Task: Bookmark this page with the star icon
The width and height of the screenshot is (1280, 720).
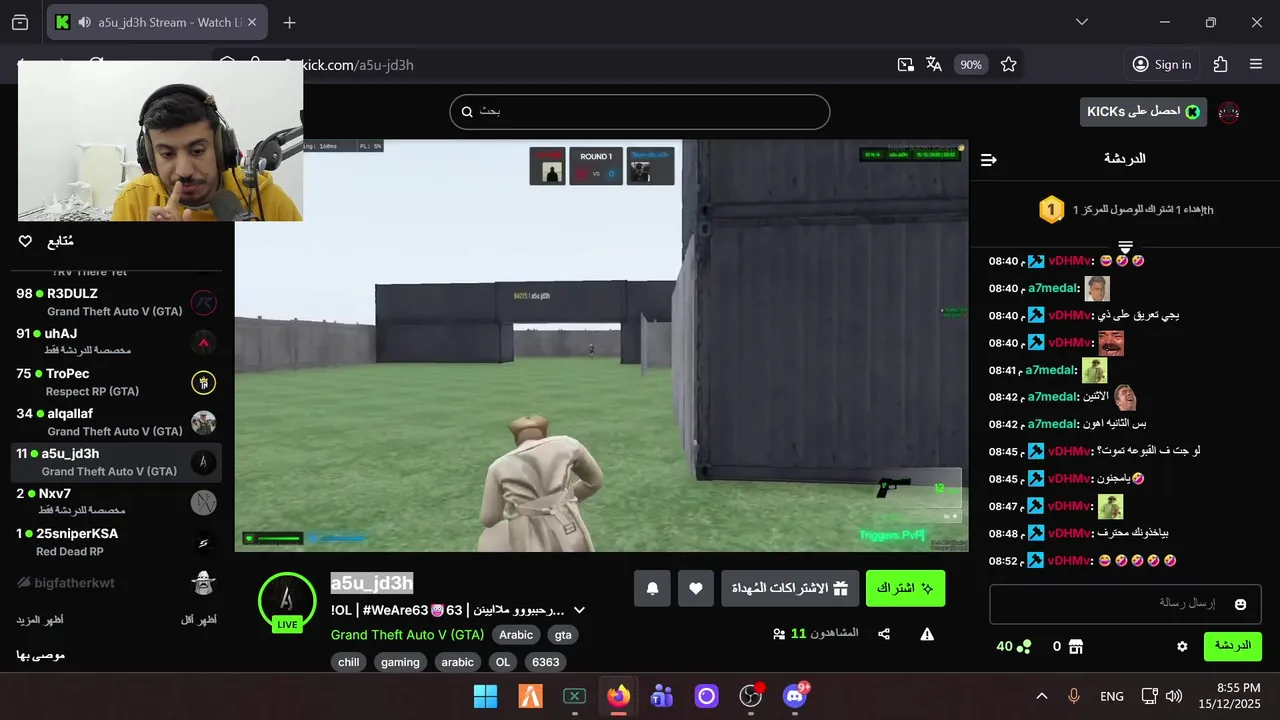Action: coord(1008,64)
